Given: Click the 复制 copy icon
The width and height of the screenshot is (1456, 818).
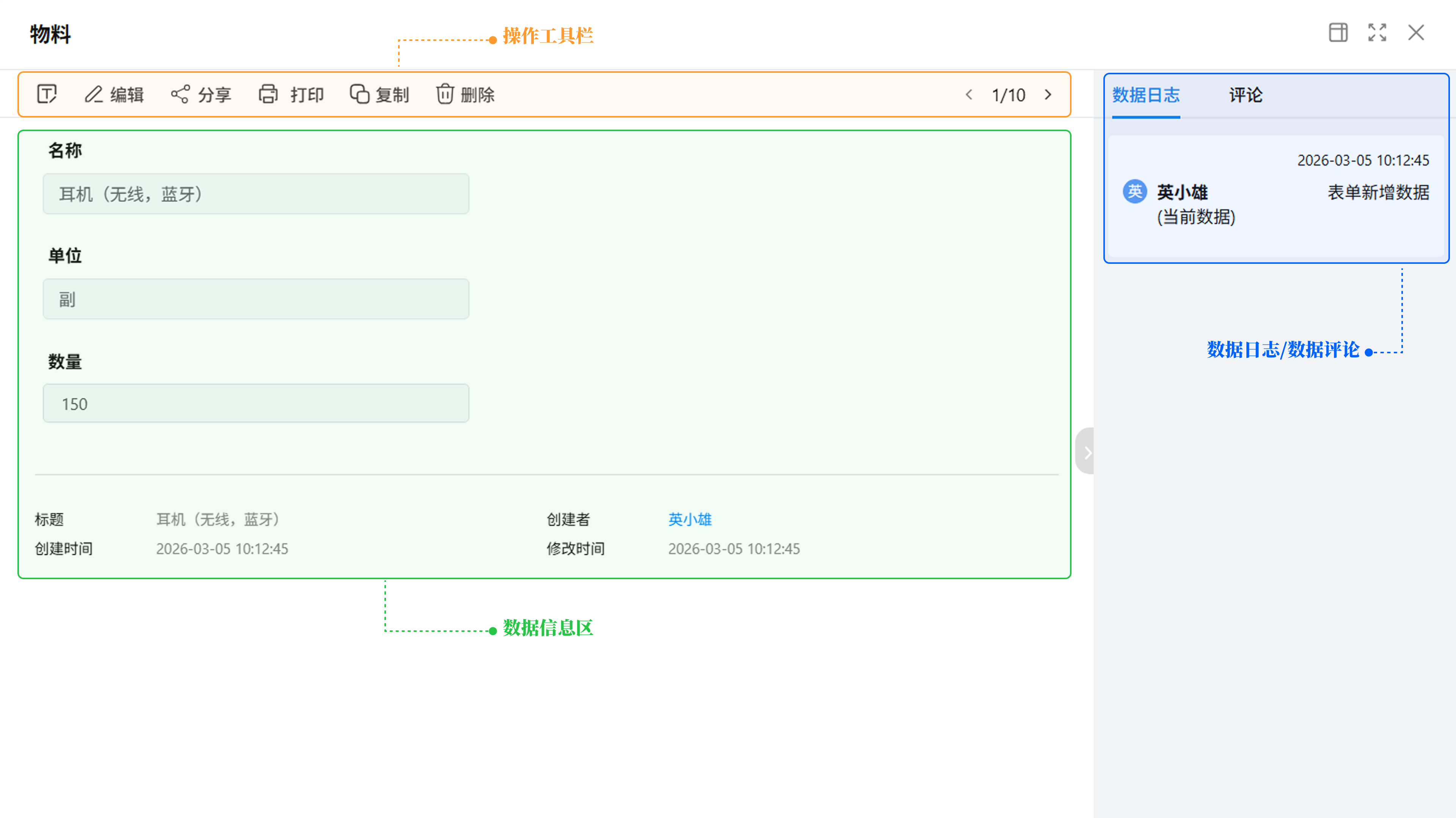Looking at the screenshot, I should [x=359, y=94].
